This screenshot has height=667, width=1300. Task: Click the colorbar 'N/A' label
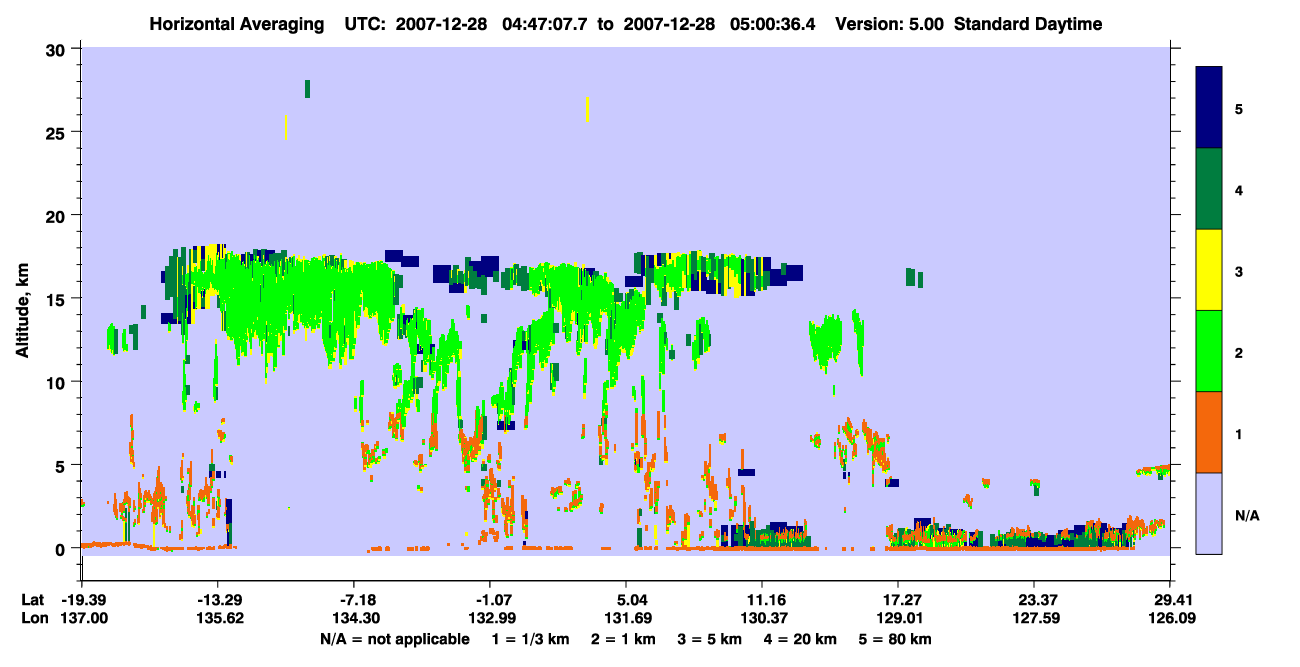pos(1247,515)
